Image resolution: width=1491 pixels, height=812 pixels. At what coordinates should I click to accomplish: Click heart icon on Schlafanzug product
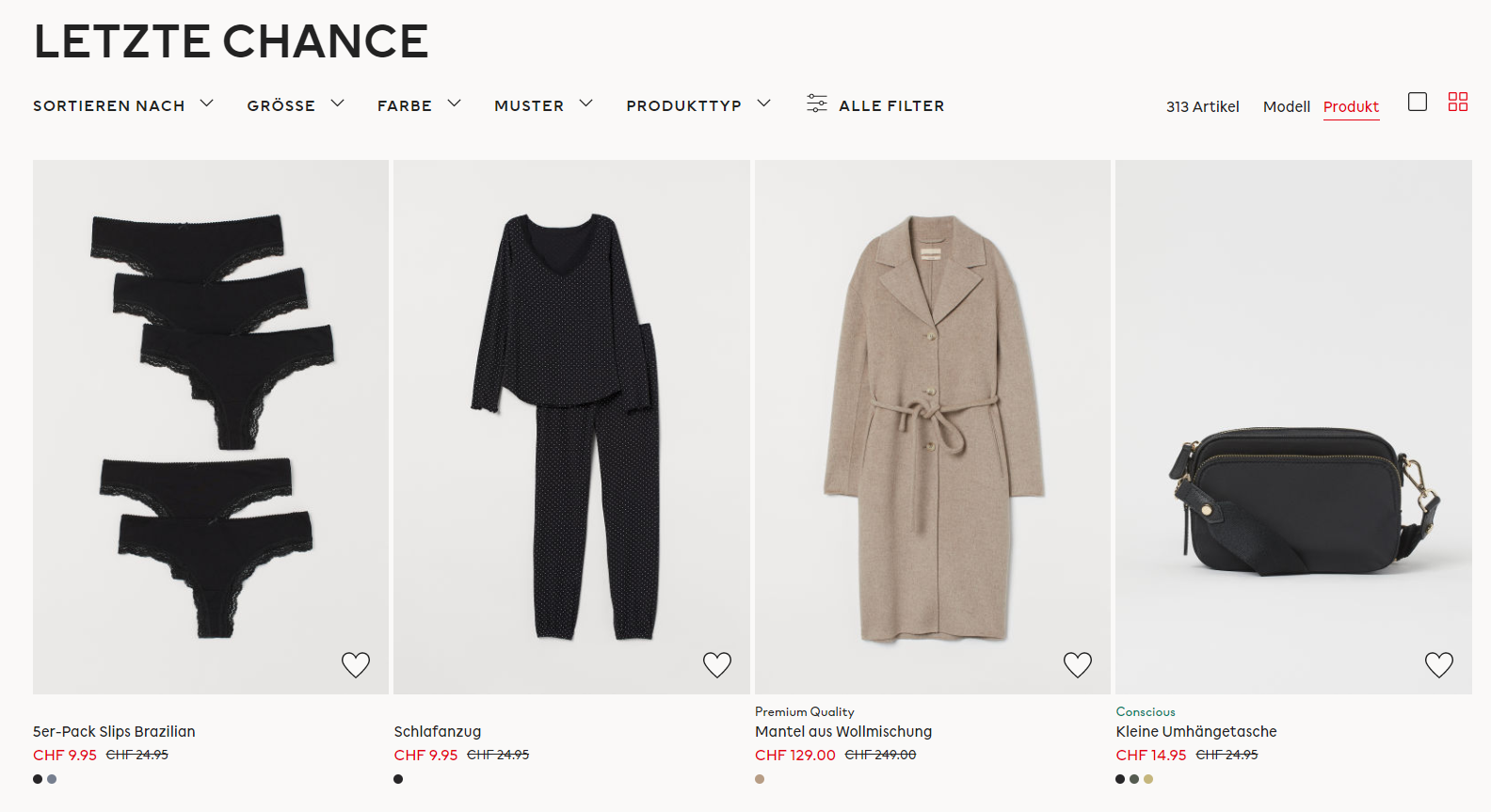(x=717, y=665)
